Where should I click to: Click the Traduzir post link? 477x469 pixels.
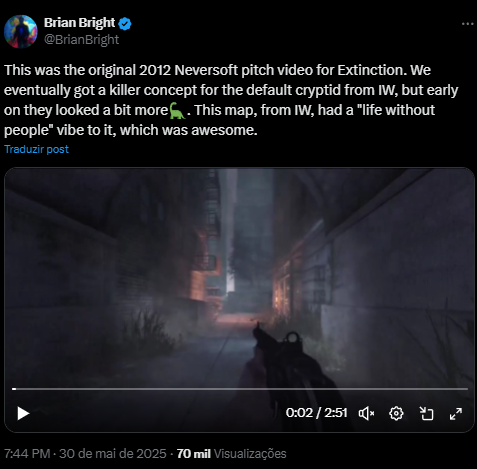36,149
